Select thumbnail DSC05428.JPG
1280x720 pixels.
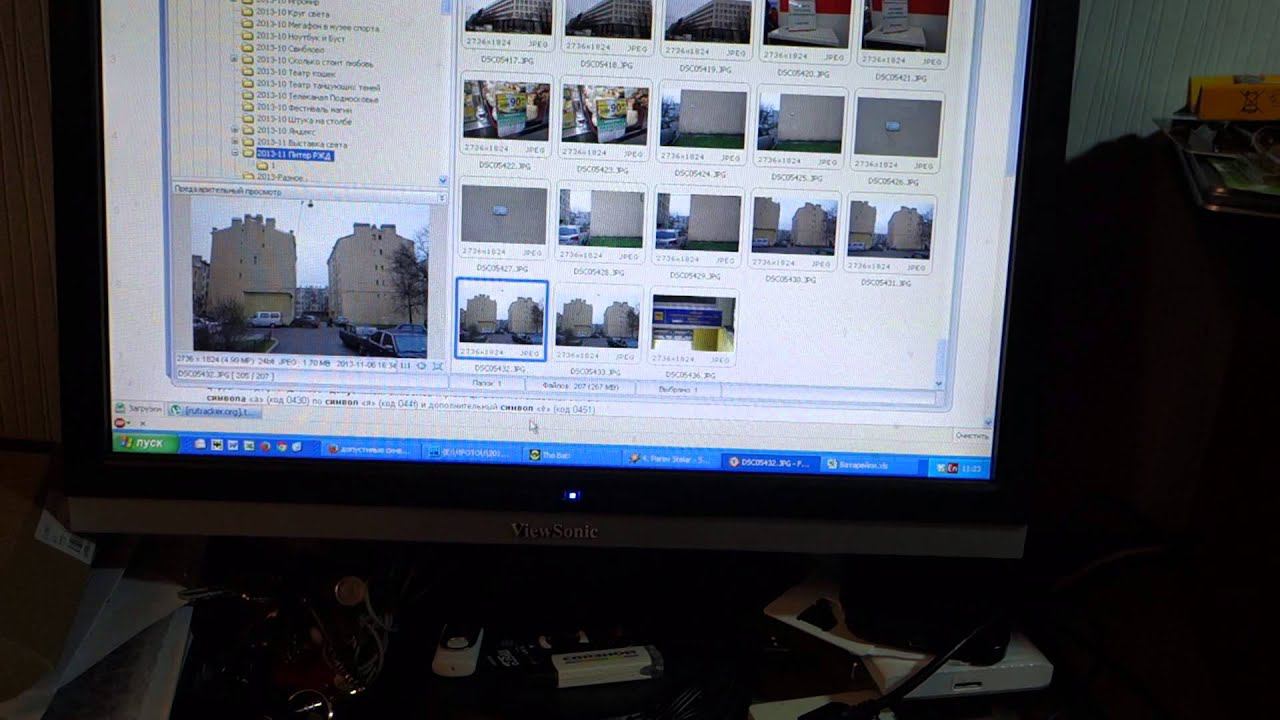click(x=602, y=225)
